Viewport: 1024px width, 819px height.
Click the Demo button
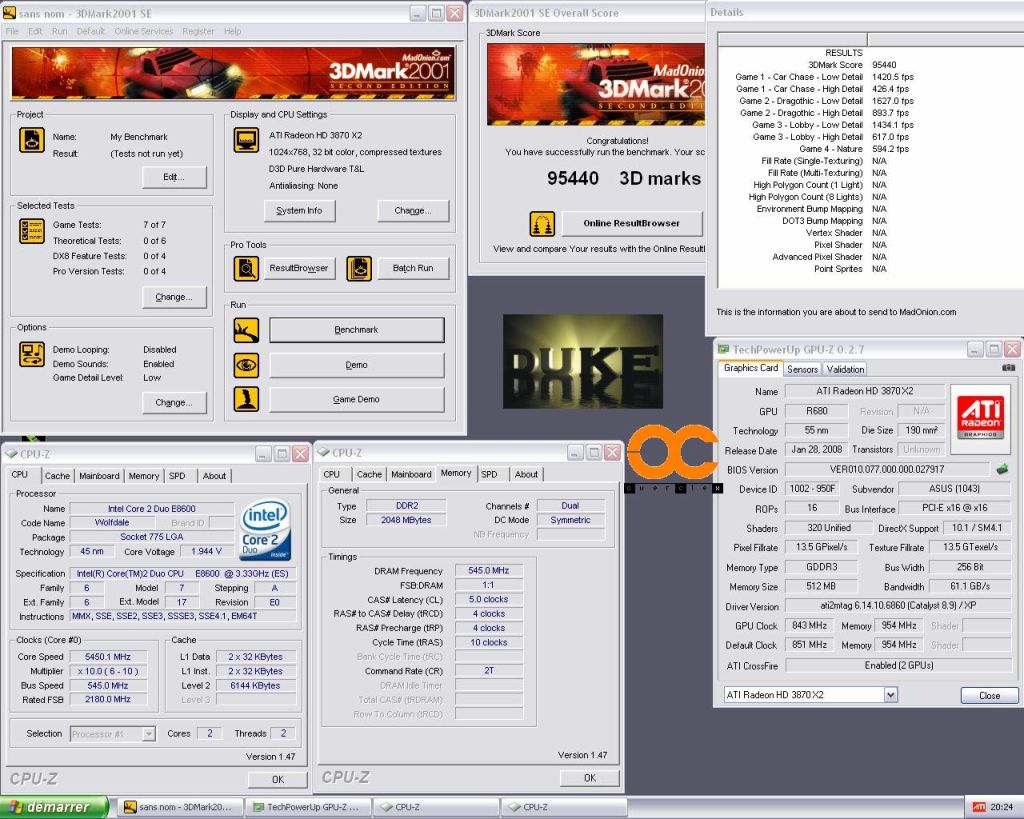tap(357, 365)
